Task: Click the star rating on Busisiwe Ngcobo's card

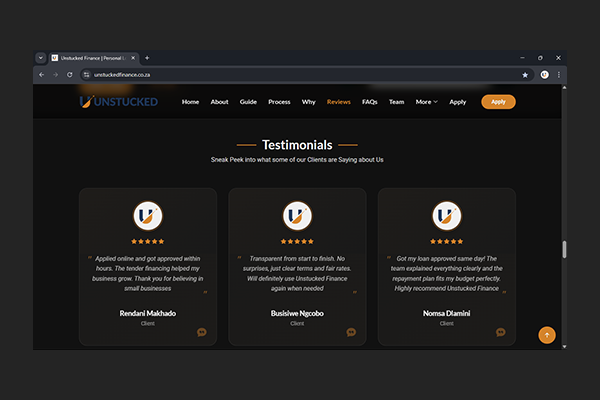Action: [297, 242]
